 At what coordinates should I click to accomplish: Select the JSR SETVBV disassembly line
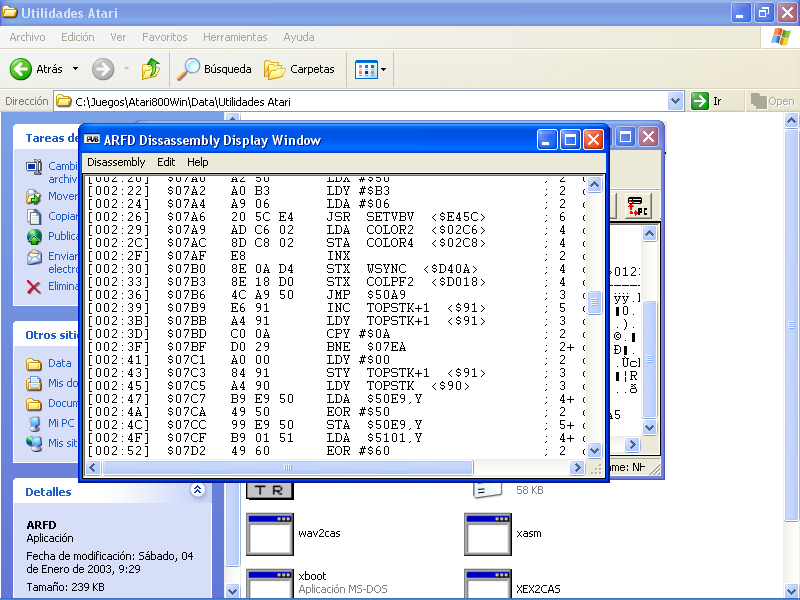click(x=335, y=217)
